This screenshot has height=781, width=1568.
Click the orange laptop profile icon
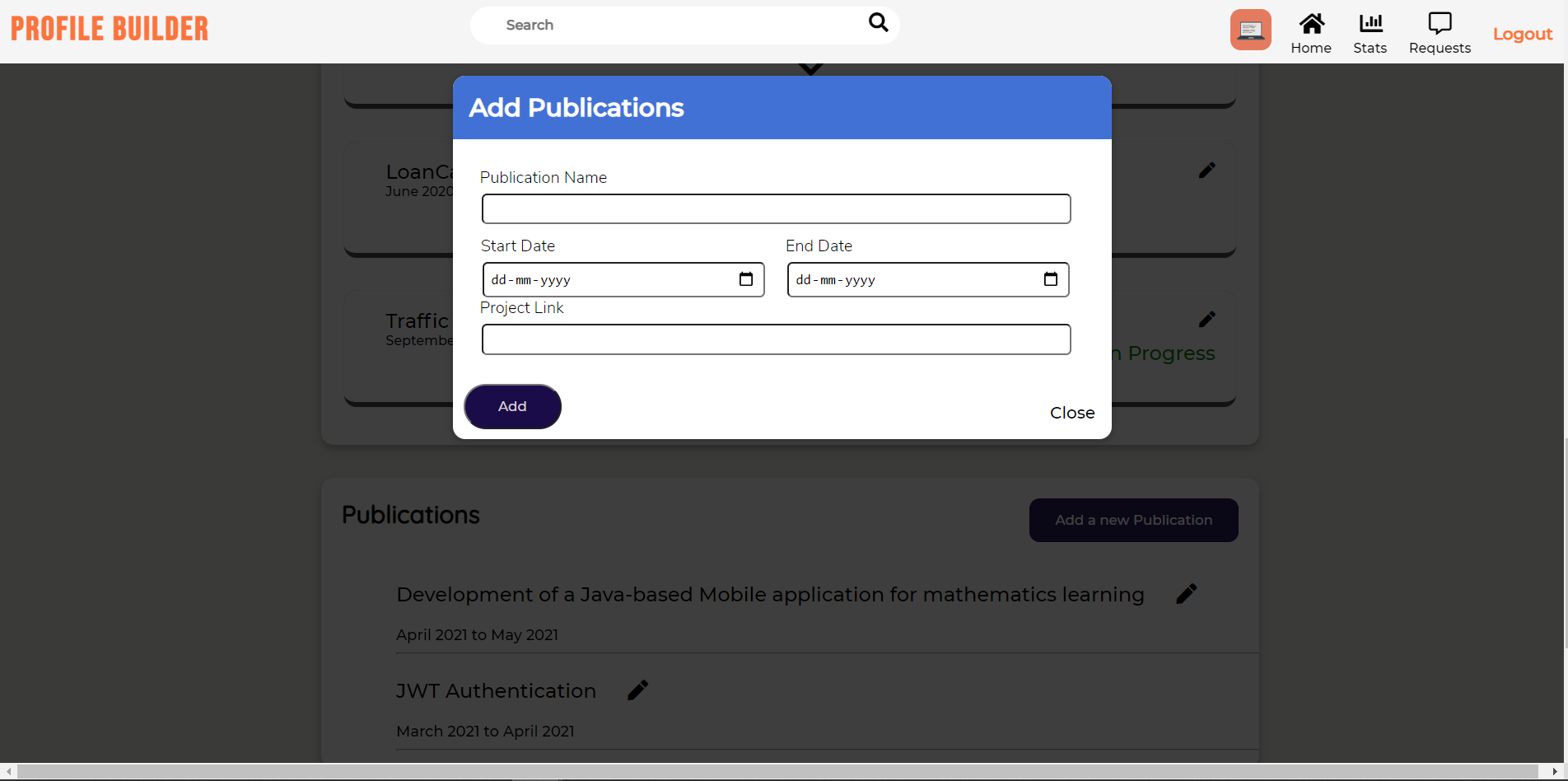tap(1250, 29)
